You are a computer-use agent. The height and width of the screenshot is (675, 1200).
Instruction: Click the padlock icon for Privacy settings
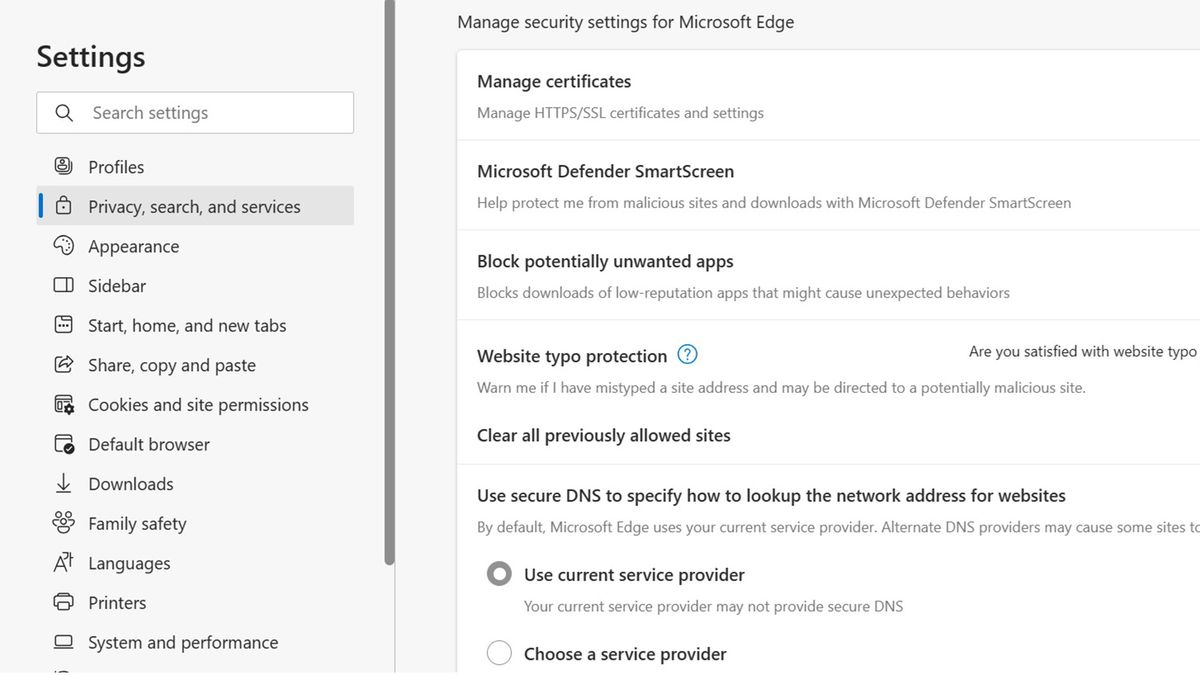point(62,206)
